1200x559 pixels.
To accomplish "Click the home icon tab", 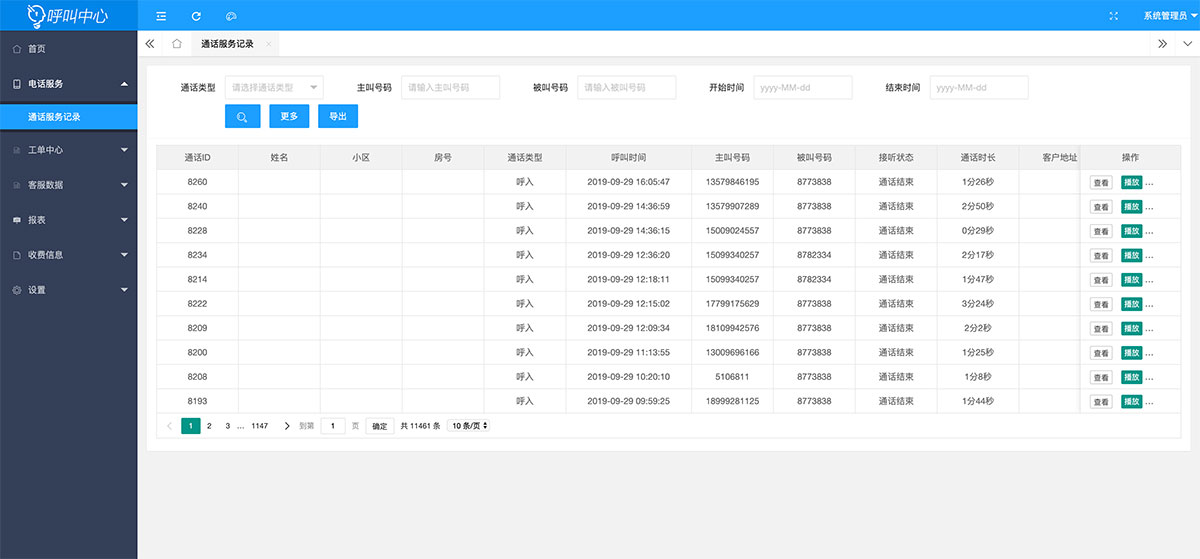I will (176, 44).
